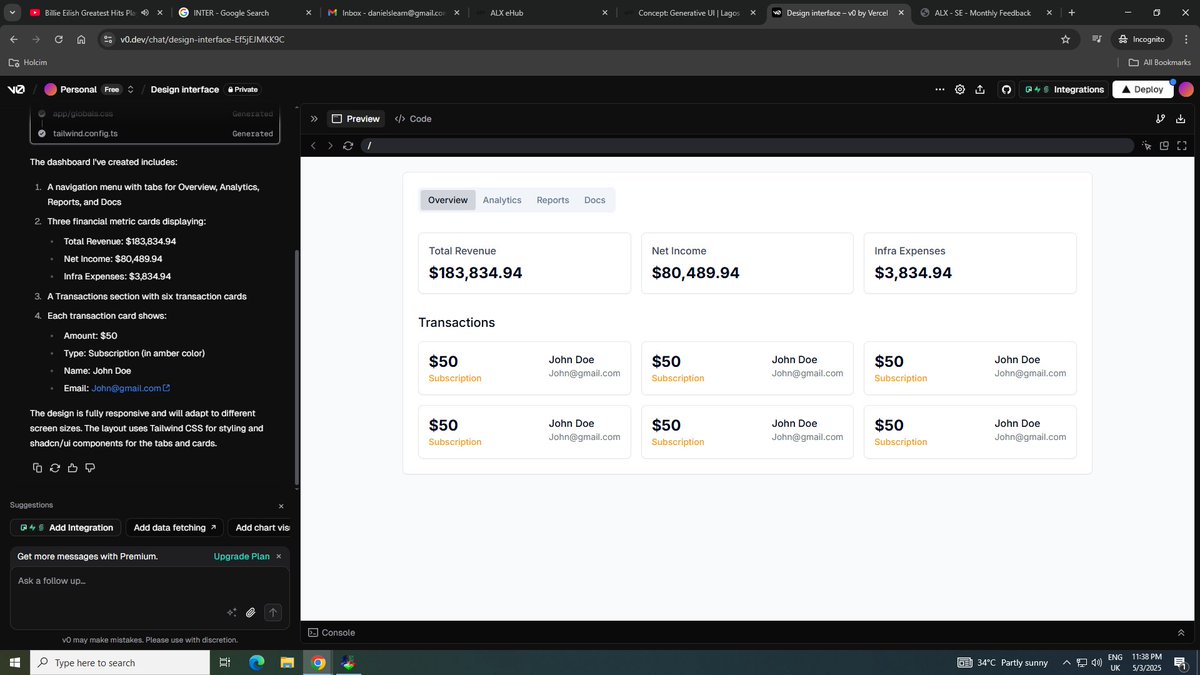The image size is (1200, 675).
Task: Click the Upgrade Plan link
Action: click(241, 556)
